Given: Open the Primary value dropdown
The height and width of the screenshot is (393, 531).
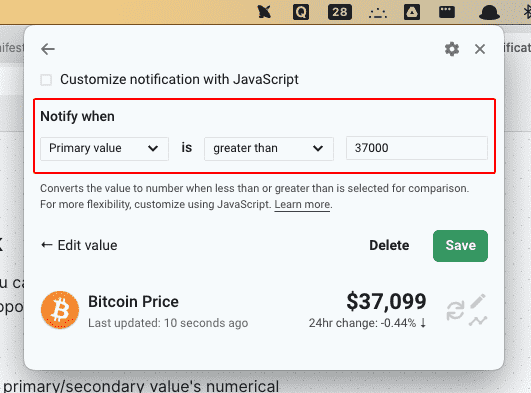Looking at the screenshot, I should [104, 148].
